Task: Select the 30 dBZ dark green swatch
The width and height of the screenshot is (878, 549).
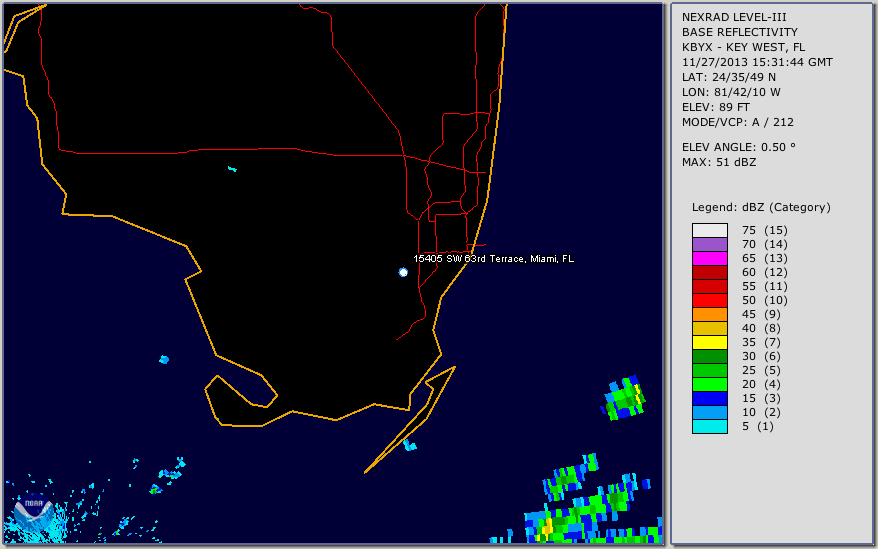Action: (x=709, y=356)
